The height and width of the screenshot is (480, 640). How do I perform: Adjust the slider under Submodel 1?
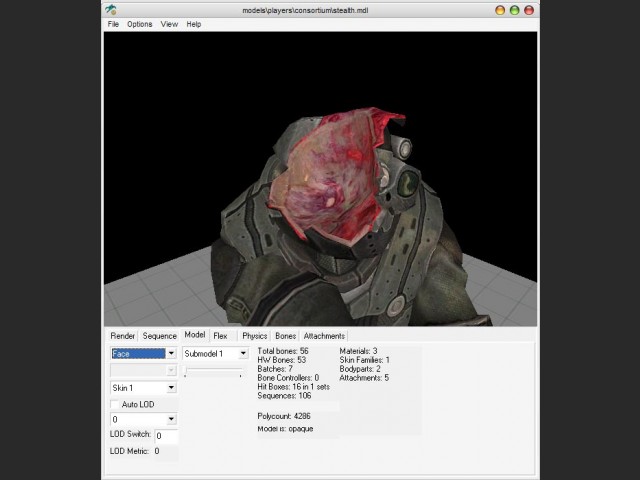tap(213, 371)
